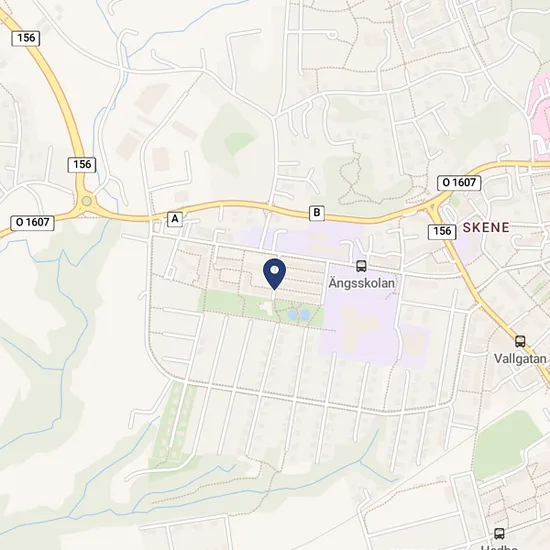Click the green park strip below the pin

pyautogui.click(x=261, y=308)
